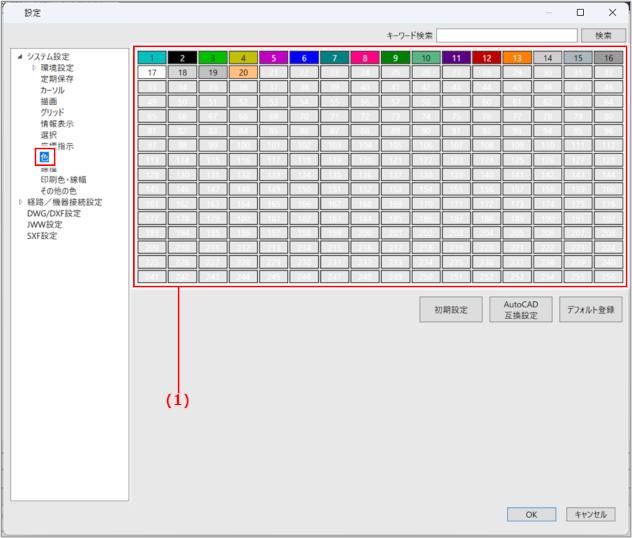Expand the 環境設定 tree node

click(x=33, y=68)
